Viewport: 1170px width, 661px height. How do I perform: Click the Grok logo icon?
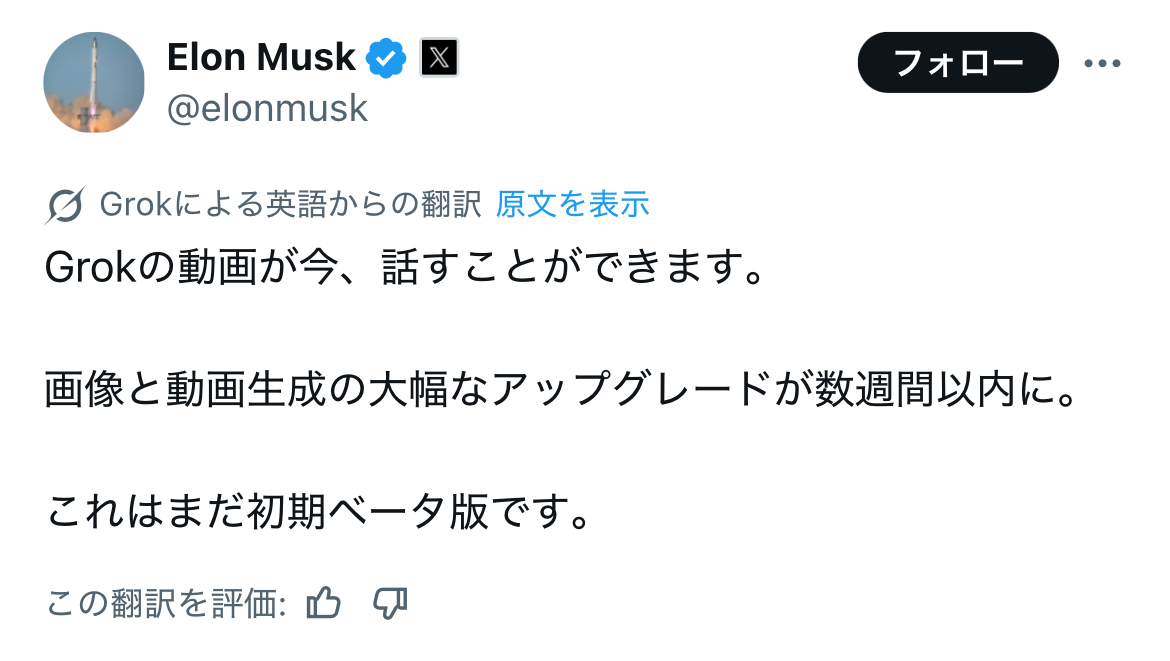click(x=65, y=205)
